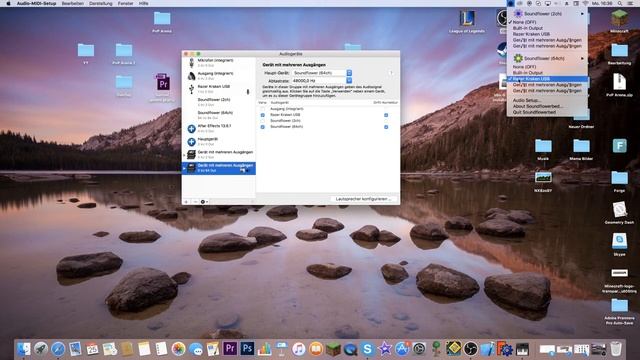The width and height of the screenshot is (640, 360).
Task: Open Audio MIDI Setup keyboard icon in Dock
Action: pyautogui.click(x=522, y=349)
